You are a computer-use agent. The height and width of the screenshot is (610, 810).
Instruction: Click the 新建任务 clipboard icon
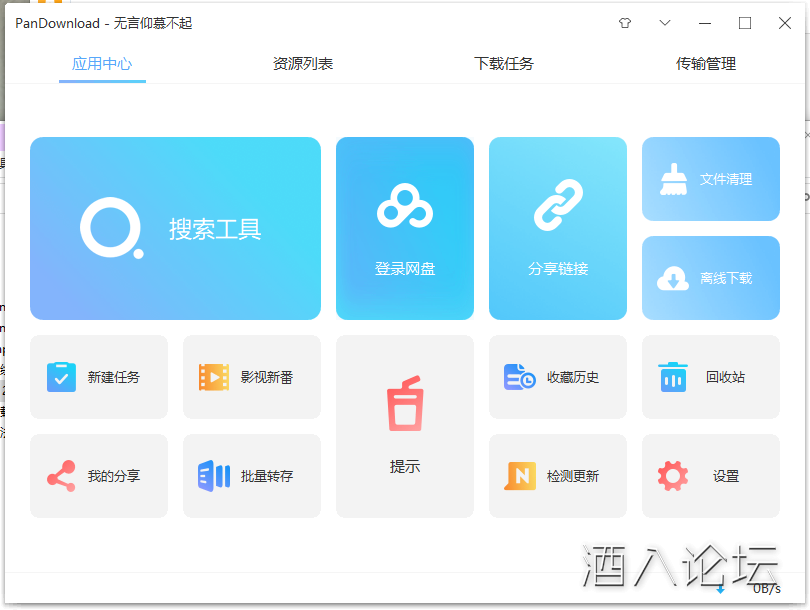click(x=61, y=377)
